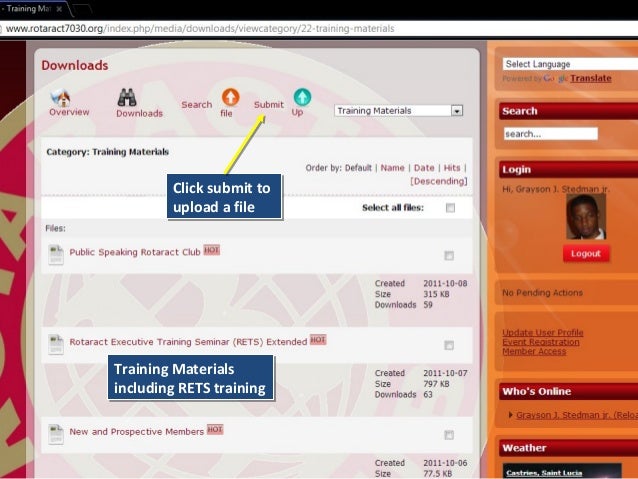Click the Default order text
Screen dimensions: 638x479
coord(358,168)
